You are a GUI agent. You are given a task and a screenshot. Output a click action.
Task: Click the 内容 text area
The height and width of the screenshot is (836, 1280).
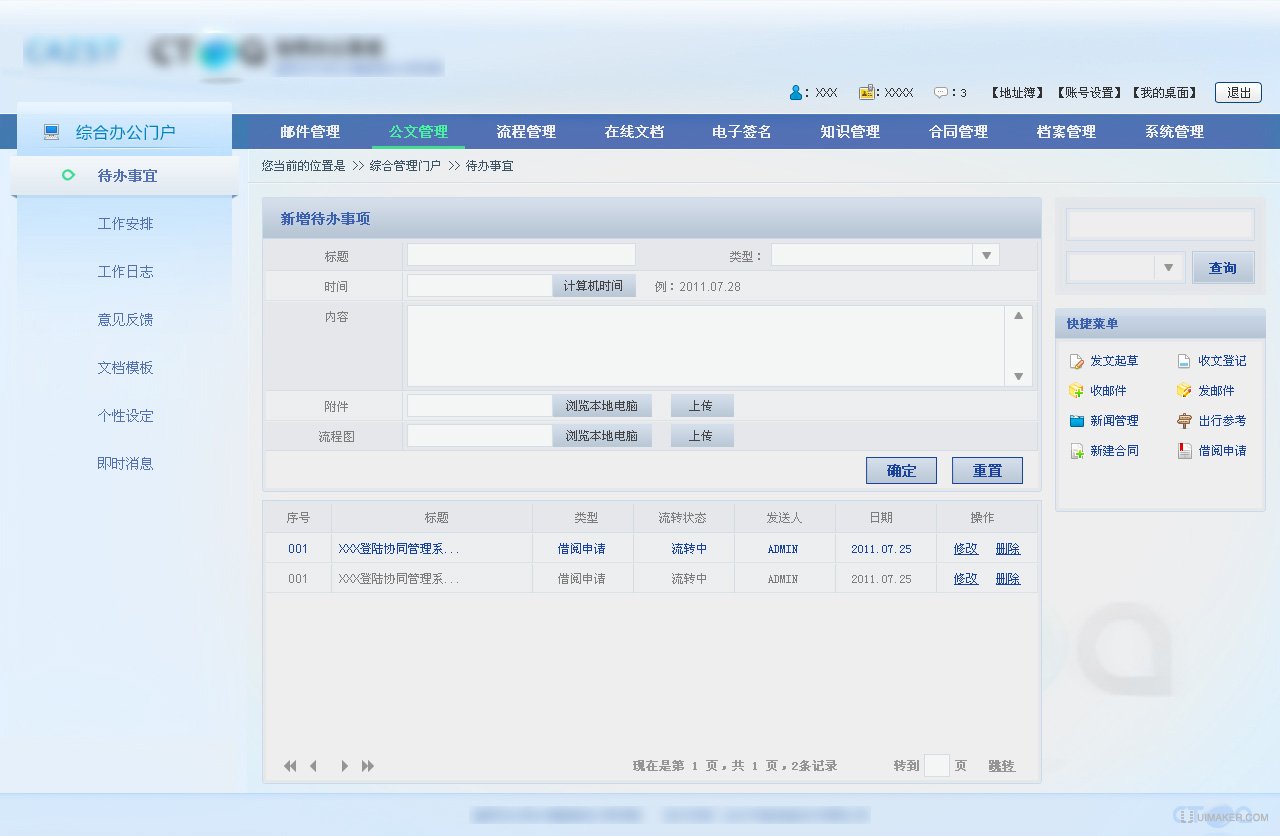pos(706,346)
